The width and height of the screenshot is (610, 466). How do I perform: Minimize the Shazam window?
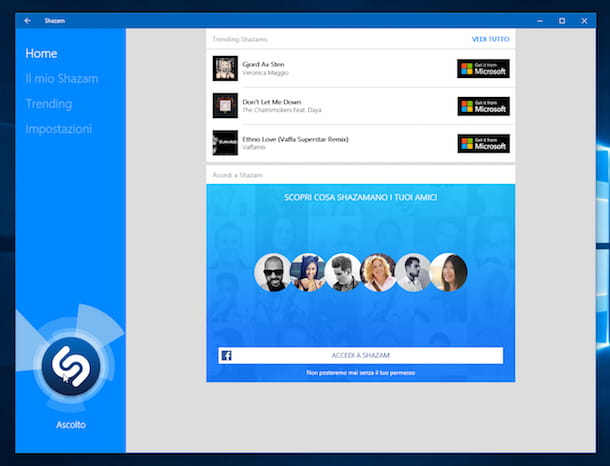[x=540, y=21]
